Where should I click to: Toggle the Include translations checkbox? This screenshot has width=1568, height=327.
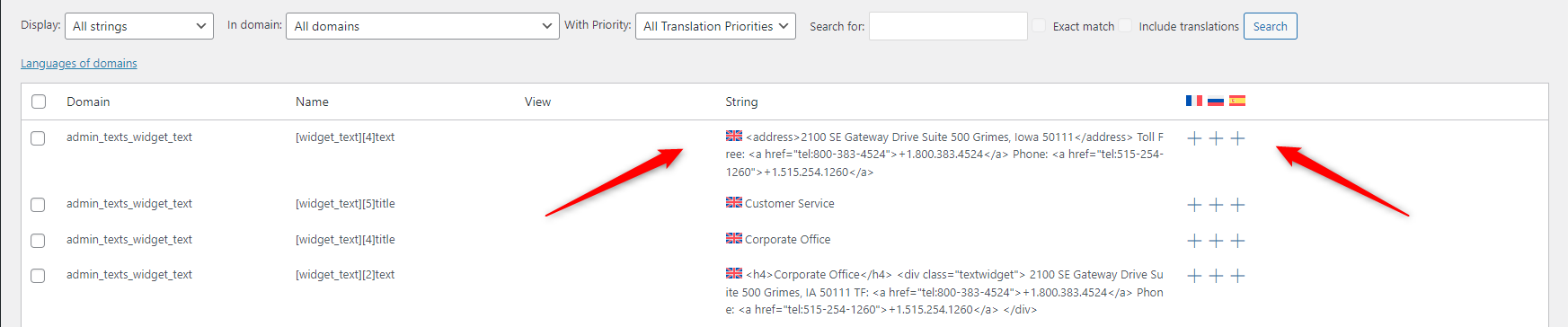pyautogui.click(x=1125, y=26)
